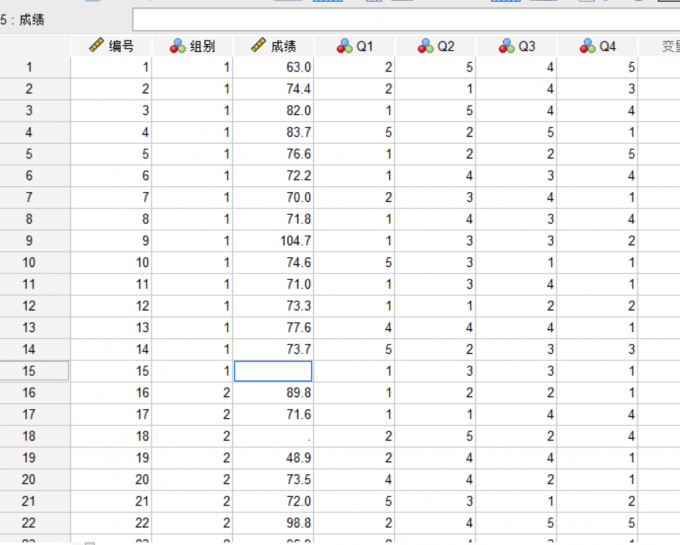Image resolution: width=680 pixels, height=545 pixels.
Task: Select the Q4 column header
Action: pos(598,46)
